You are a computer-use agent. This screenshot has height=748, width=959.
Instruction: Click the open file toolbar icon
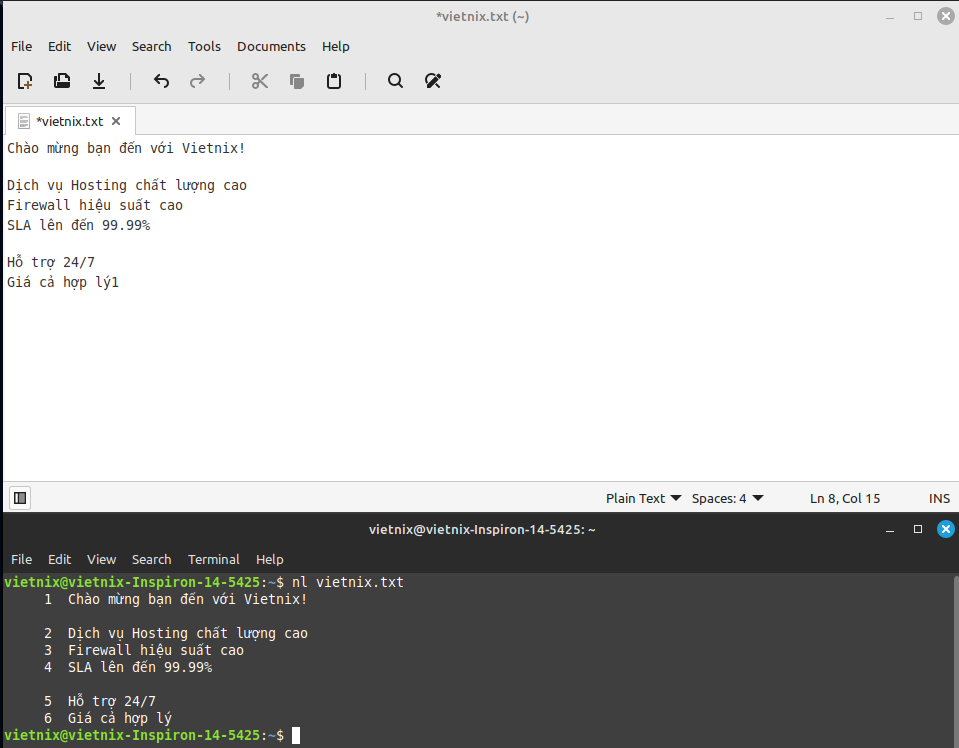(62, 81)
